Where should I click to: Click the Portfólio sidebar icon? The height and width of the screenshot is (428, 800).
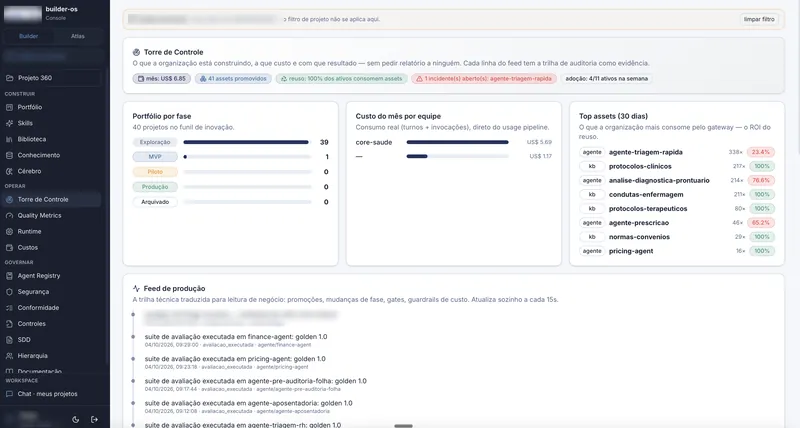(9, 107)
